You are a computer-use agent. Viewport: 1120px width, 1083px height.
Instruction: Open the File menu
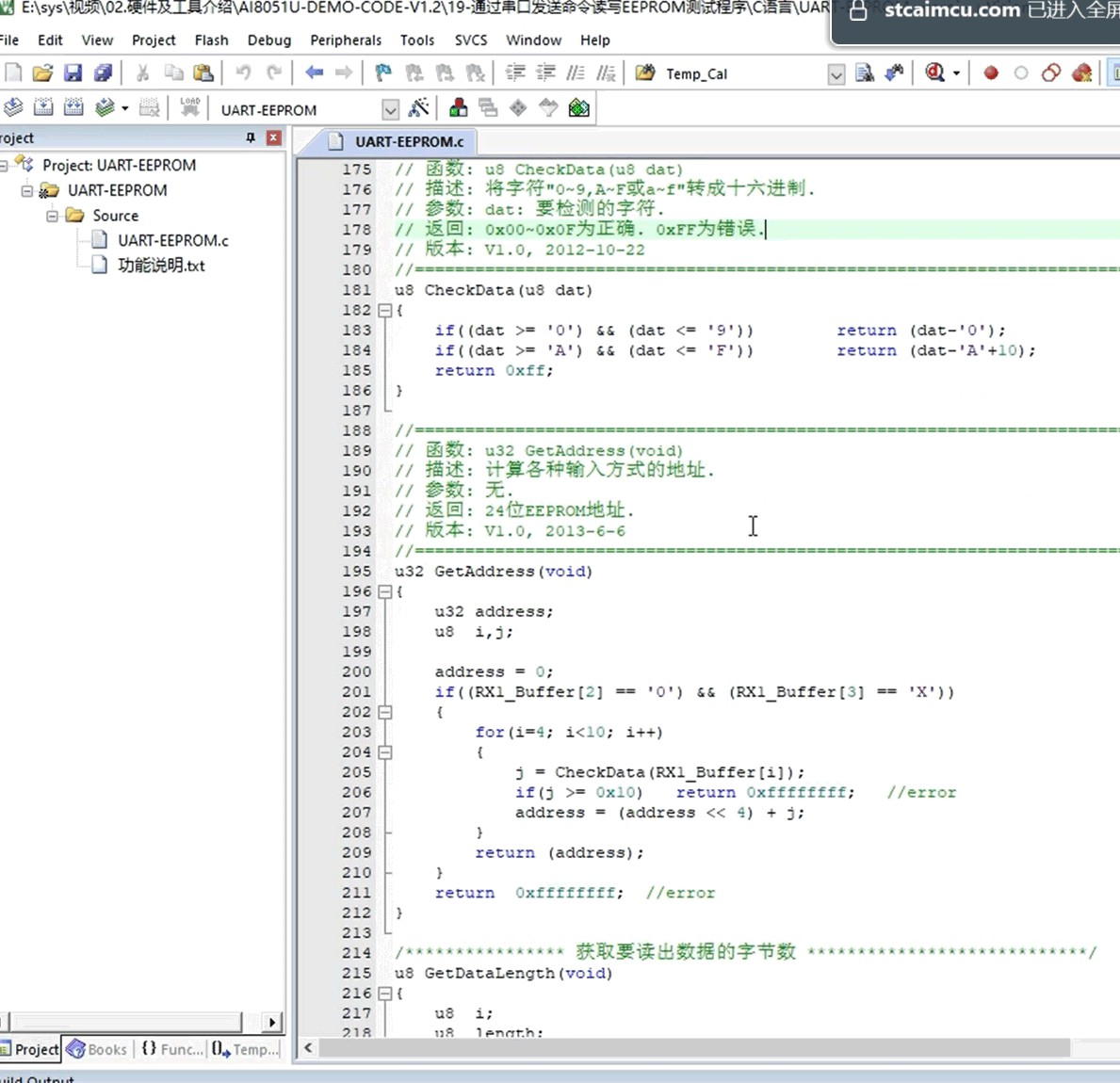coord(8,40)
